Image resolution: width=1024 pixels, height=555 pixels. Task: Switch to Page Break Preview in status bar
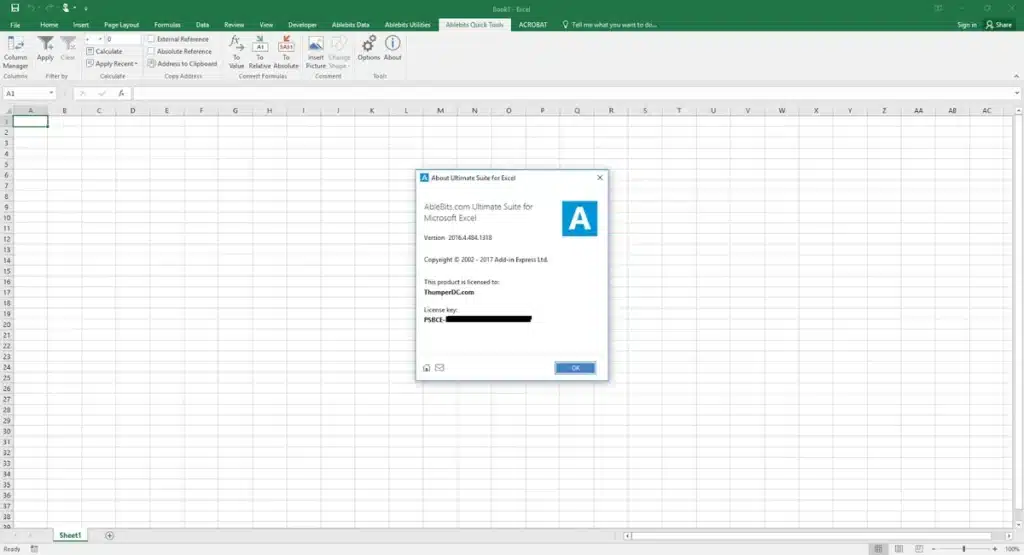pos(919,549)
